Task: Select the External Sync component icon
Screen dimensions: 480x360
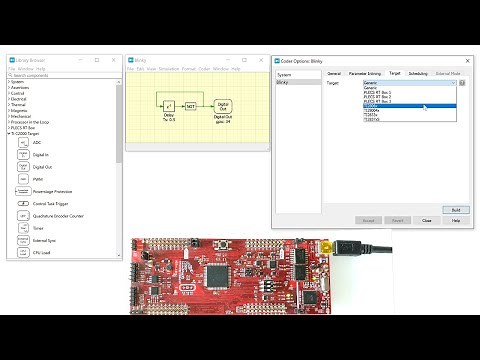Action: [x=23, y=240]
